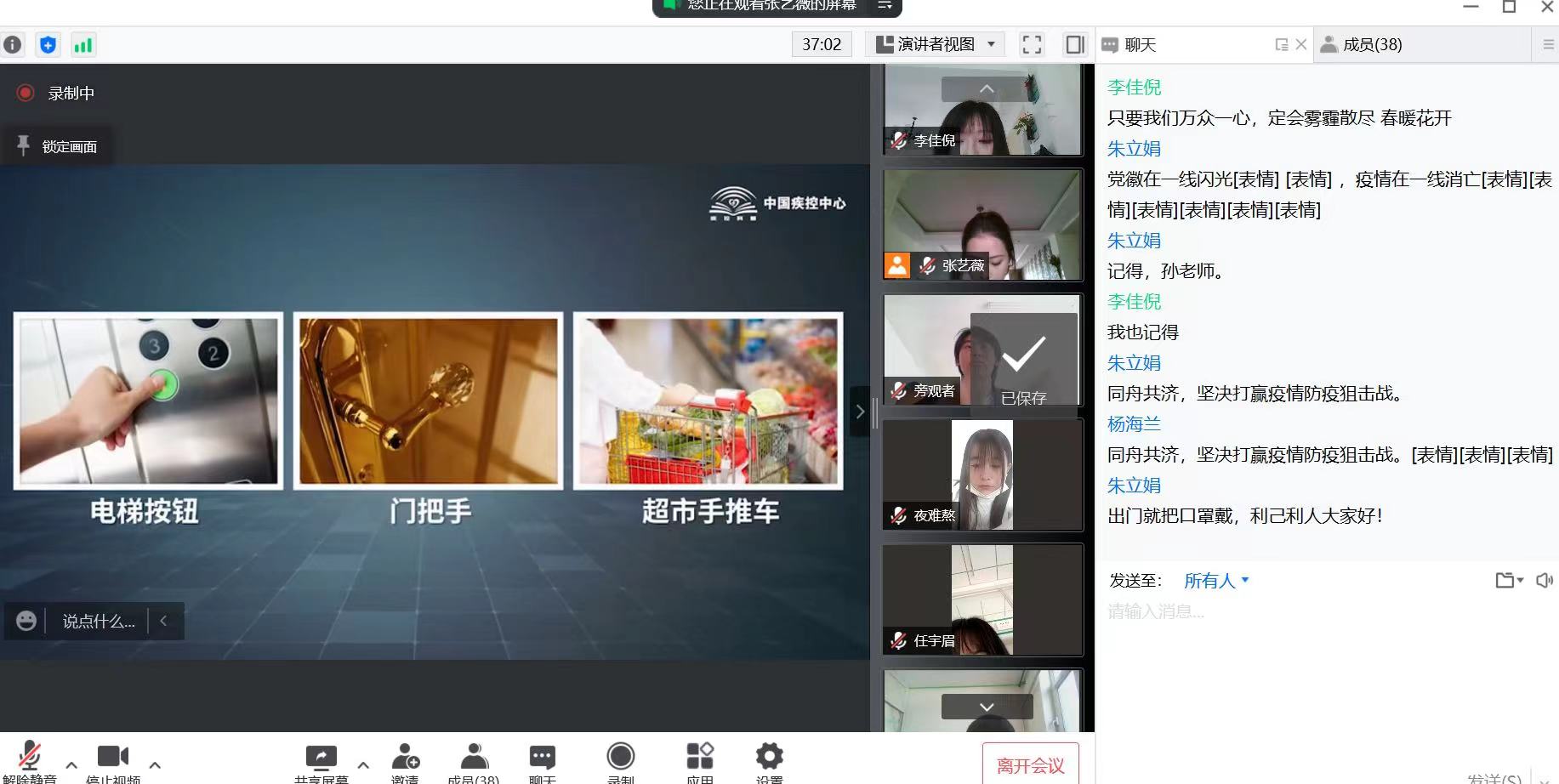Expand the share screen options arrow
1559x784 pixels.
coord(363,765)
